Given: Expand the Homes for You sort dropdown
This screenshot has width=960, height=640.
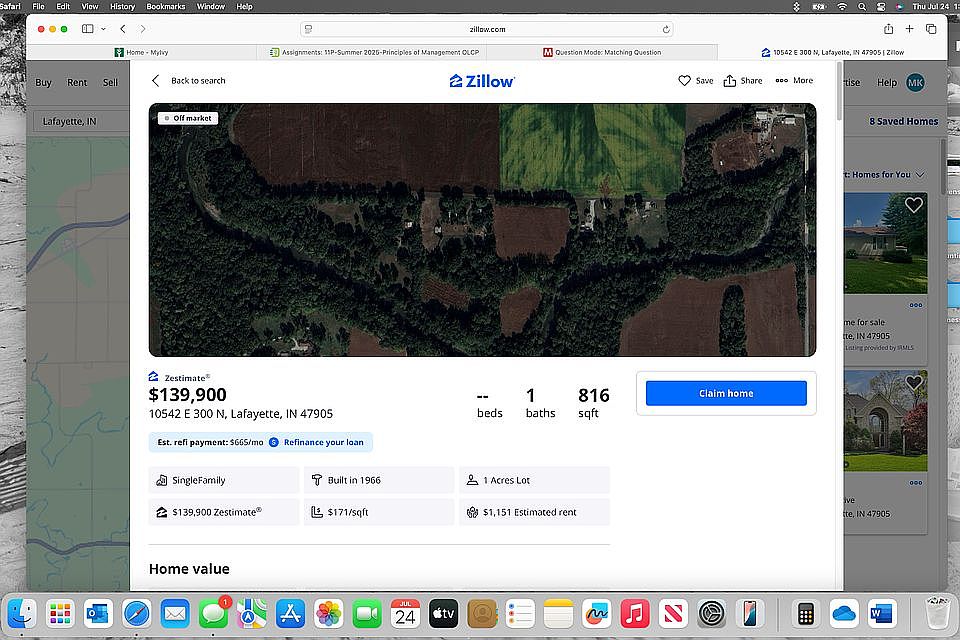Looking at the screenshot, I should (920, 175).
